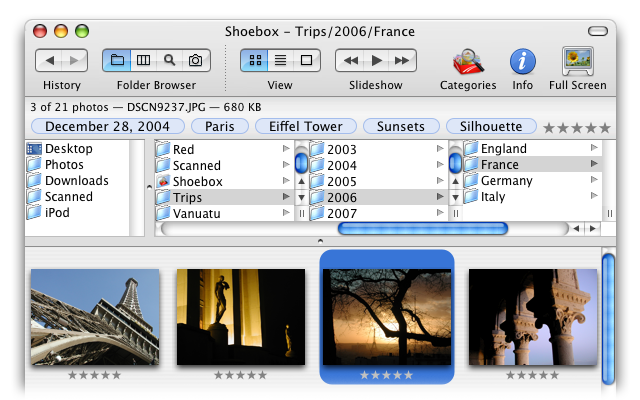Viewport: 640px width, 400px height.
Task: Select Scanned folder in the sidebar
Action: point(69,196)
